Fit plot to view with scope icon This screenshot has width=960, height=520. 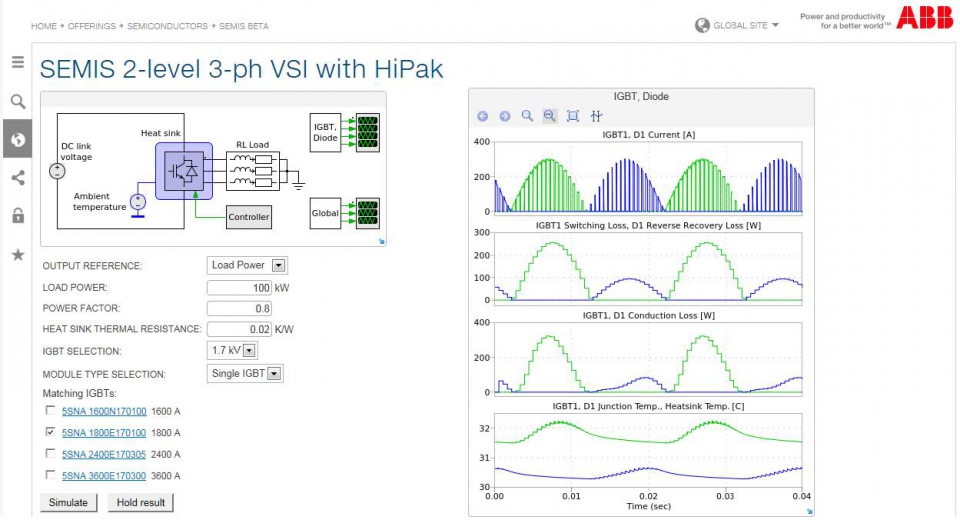[x=573, y=116]
